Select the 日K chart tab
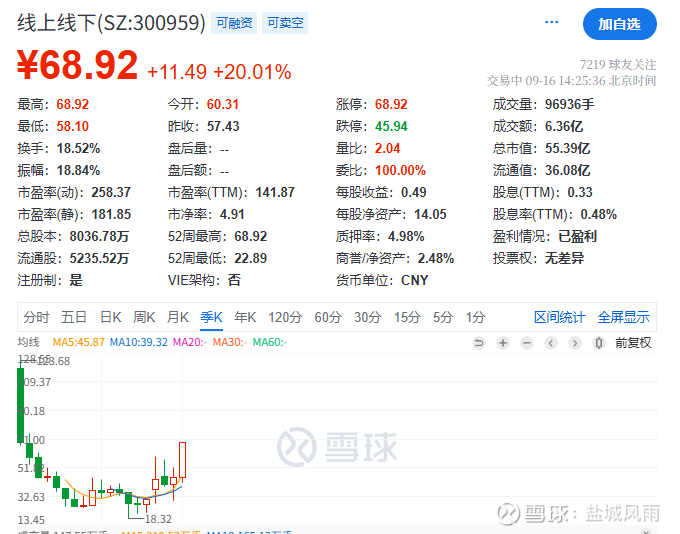Viewport: 680px width, 534px height. pos(111,317)
